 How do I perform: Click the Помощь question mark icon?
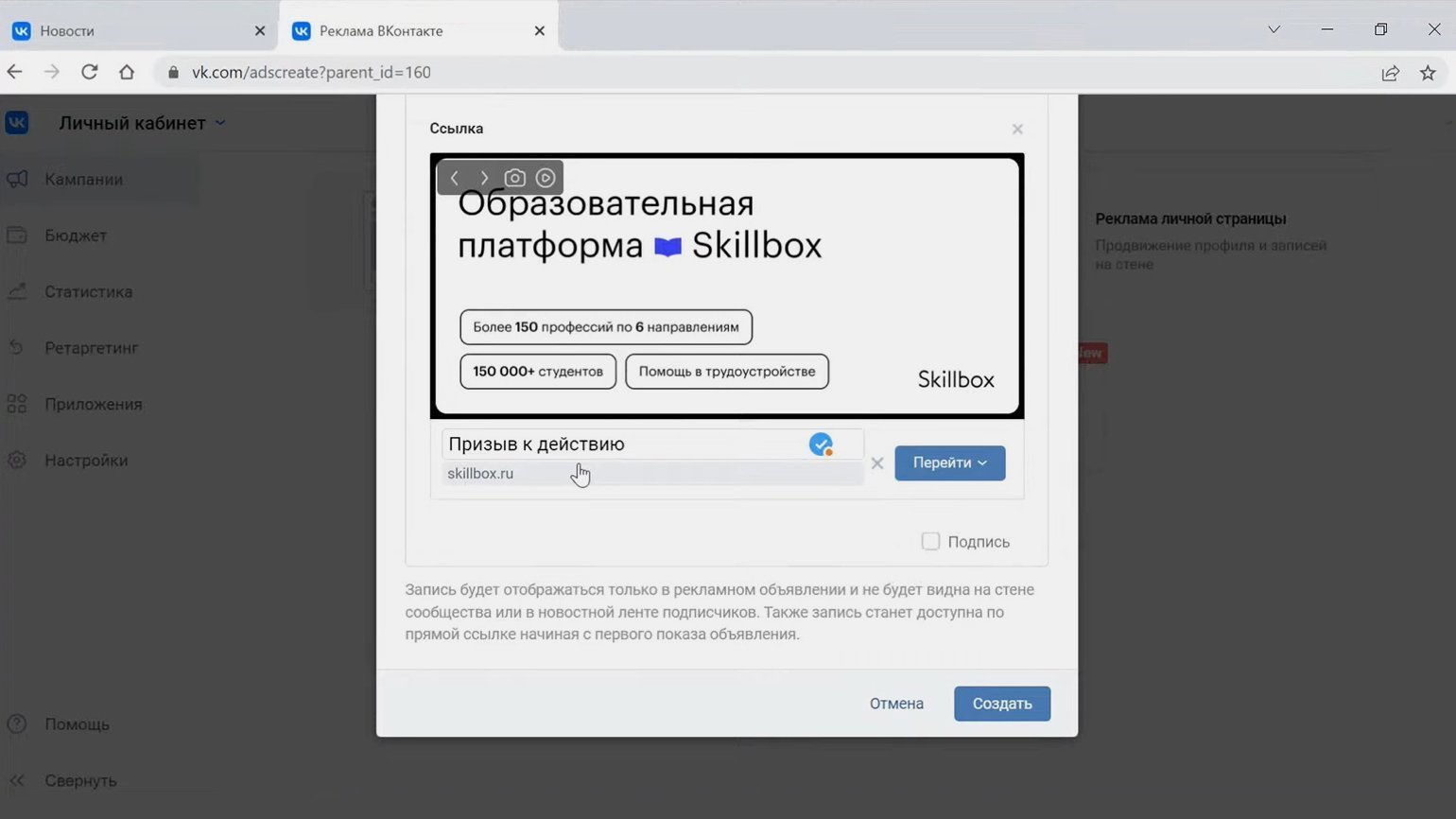[17, 724]
